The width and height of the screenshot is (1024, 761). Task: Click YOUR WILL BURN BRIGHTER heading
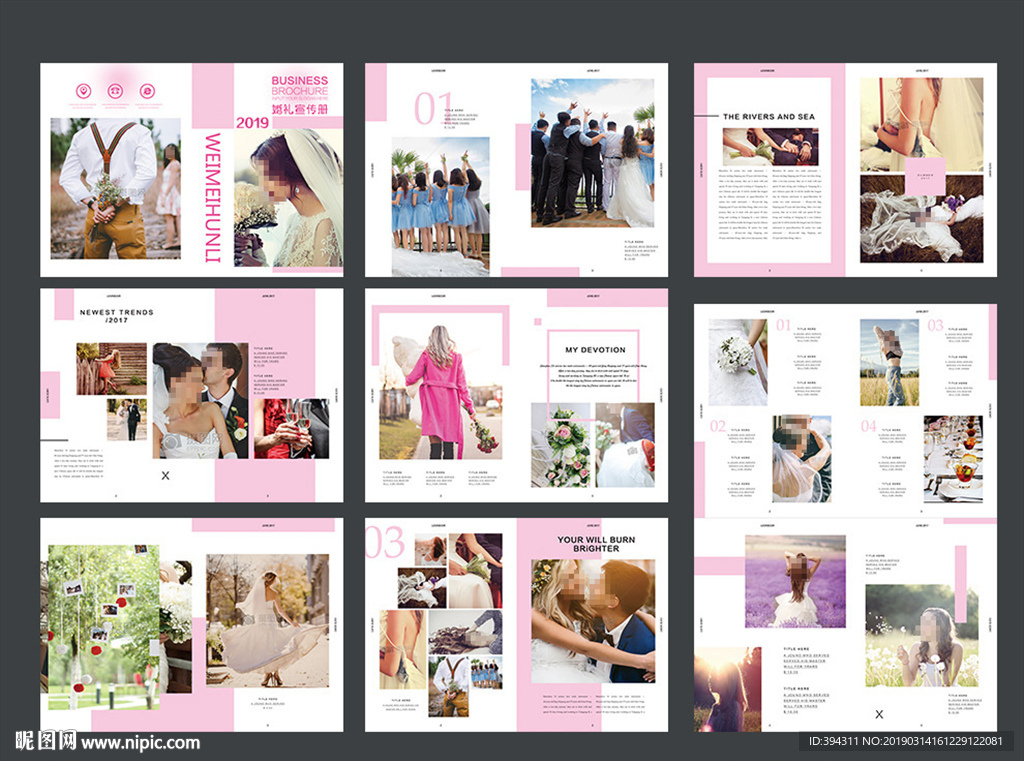coord(596,544)
